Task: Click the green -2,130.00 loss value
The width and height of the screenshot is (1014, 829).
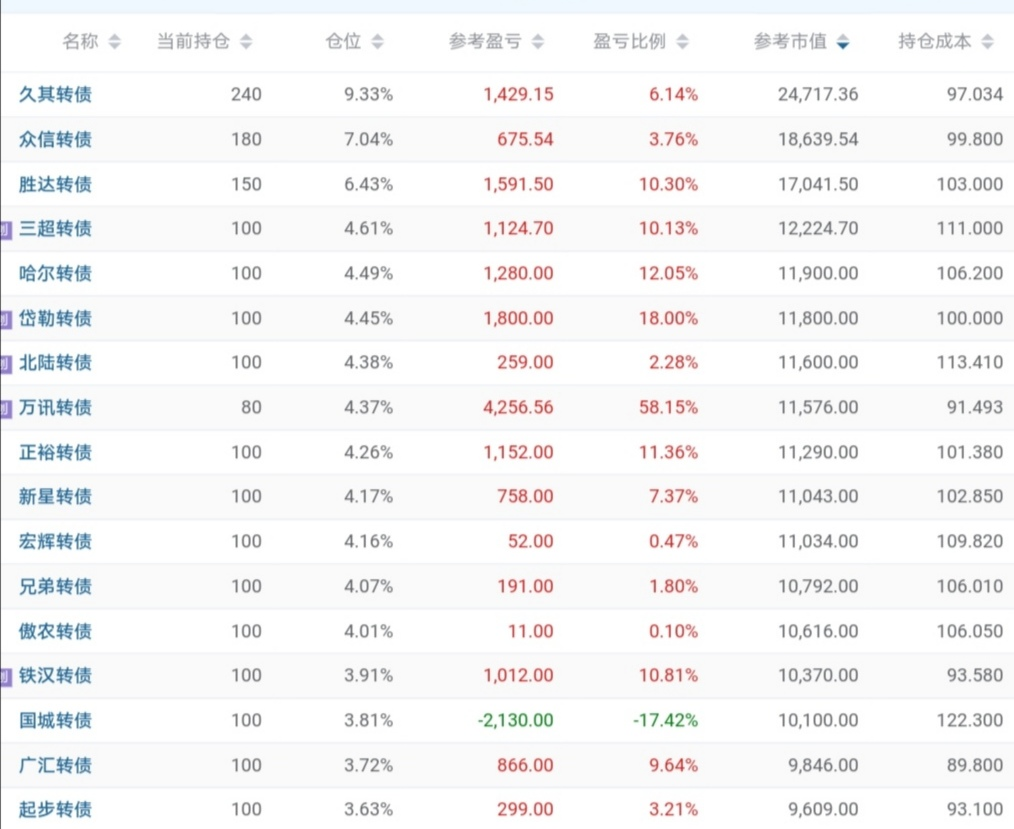Action: (x=516, y=720)
